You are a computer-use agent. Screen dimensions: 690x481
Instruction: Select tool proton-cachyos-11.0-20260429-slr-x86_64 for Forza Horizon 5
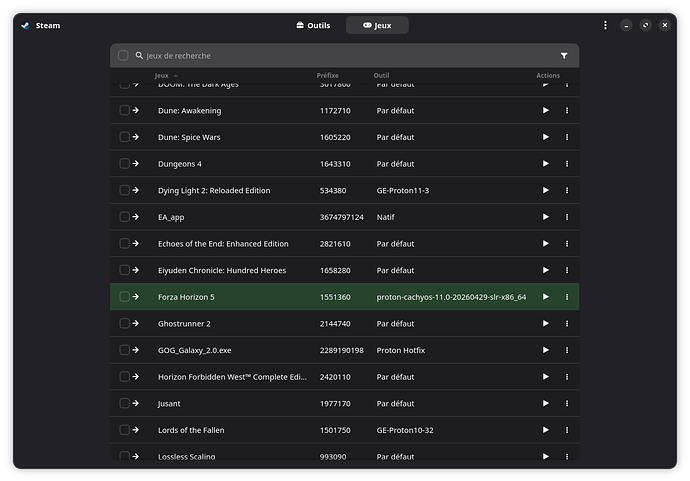(451, 297)
